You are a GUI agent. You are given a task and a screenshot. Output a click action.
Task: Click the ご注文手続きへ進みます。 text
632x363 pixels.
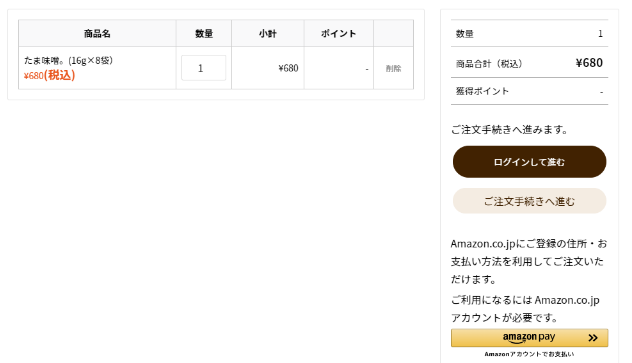click(509, 130)
